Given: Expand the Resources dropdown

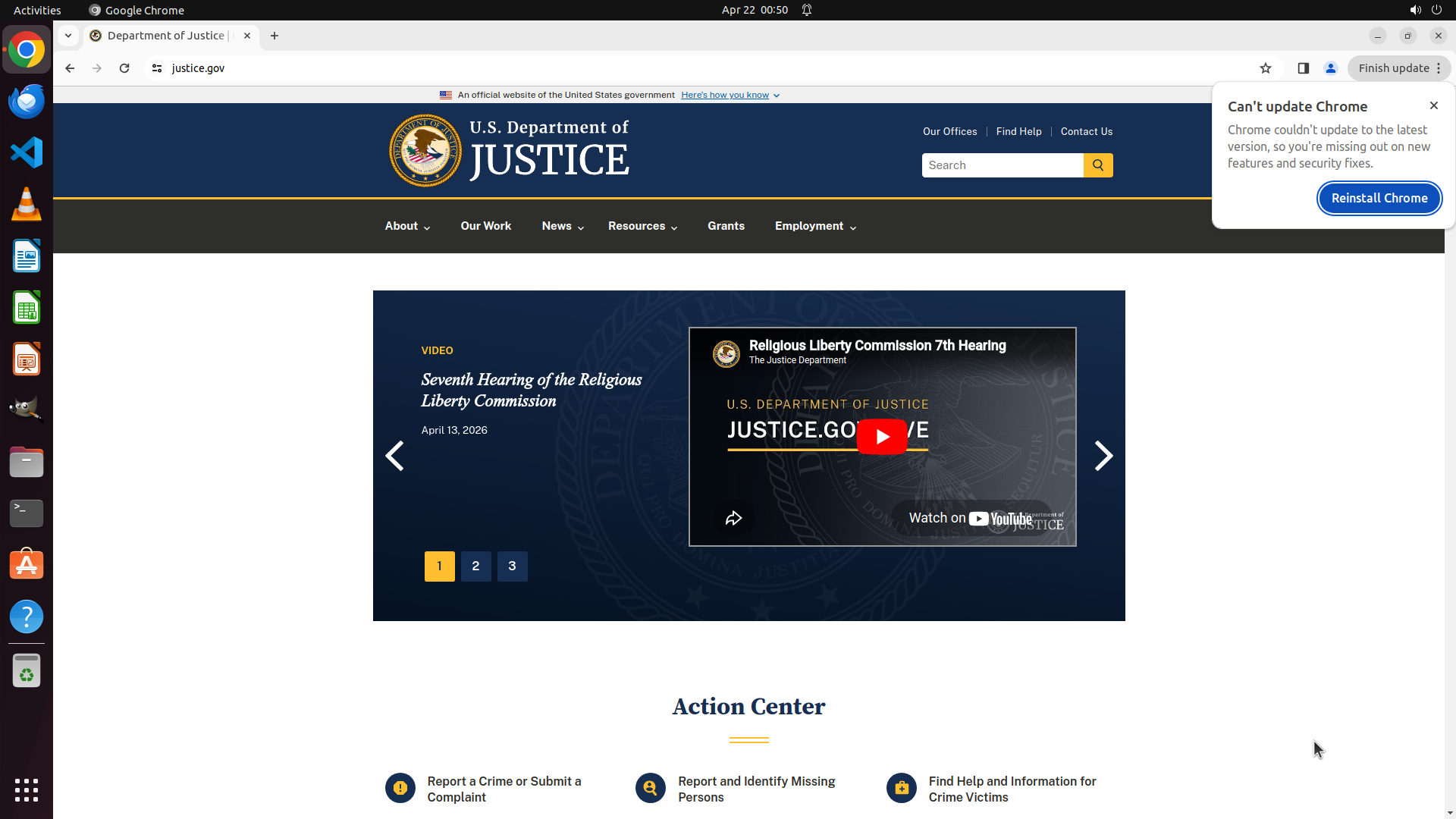Looking at the screenshot, I should coord(642,227).
